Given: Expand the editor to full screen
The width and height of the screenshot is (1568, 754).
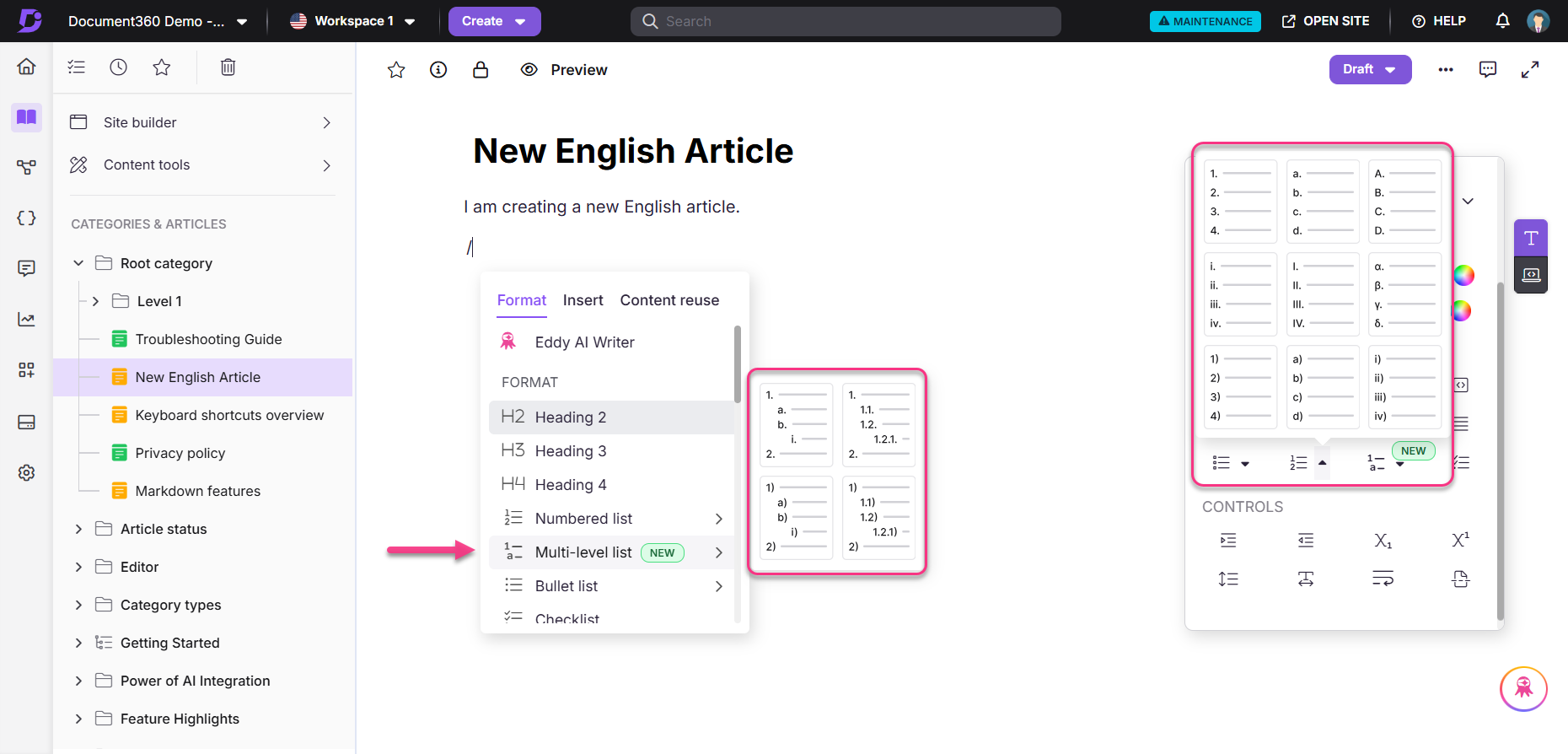Looking at the screenshot, I should 1530,70.
